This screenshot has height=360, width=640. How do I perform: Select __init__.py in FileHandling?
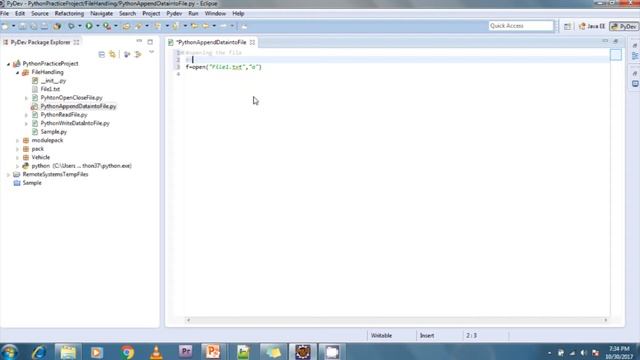coord(53,81)
